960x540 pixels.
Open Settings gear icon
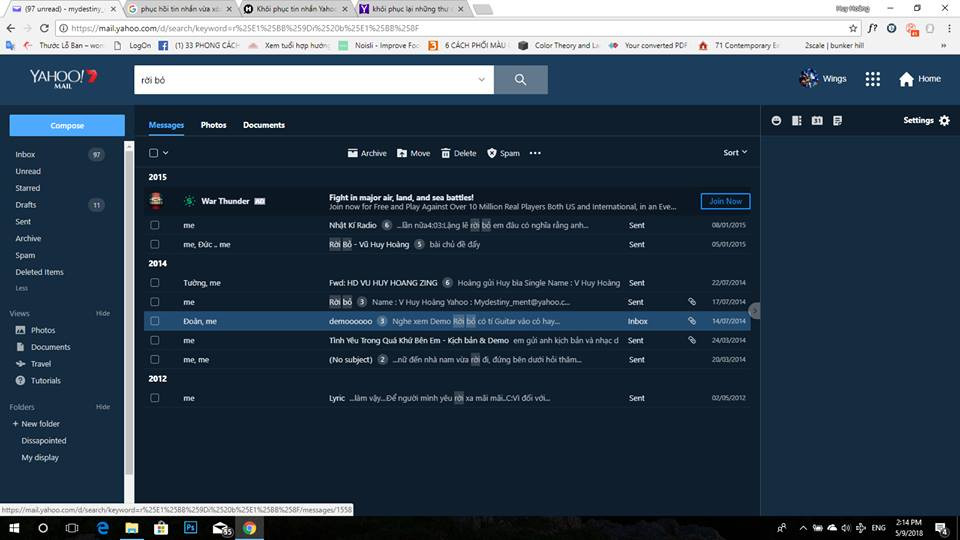tap(944, 121)
